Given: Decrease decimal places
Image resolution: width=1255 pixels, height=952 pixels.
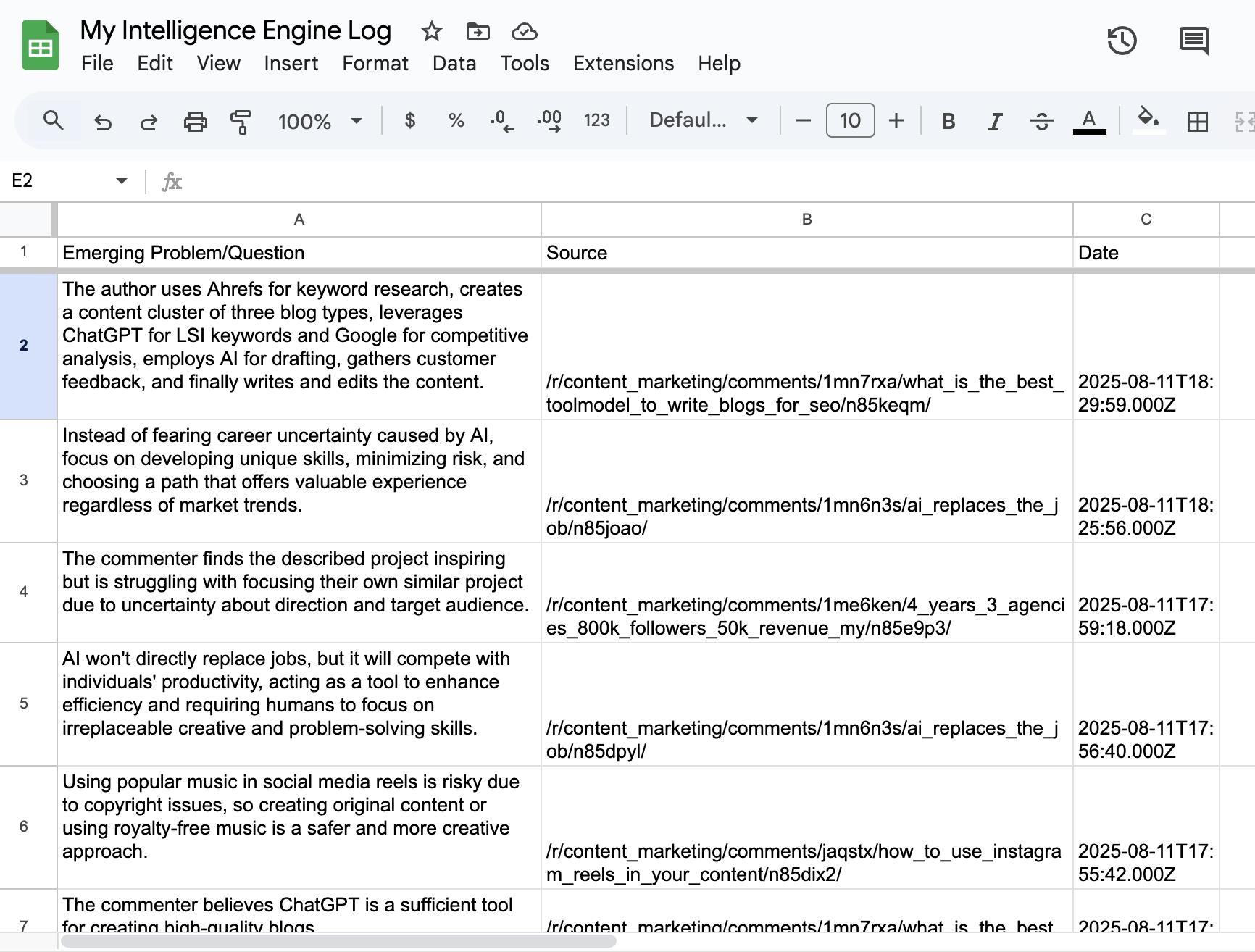Looking at the screenshot, I should [502, 120].
